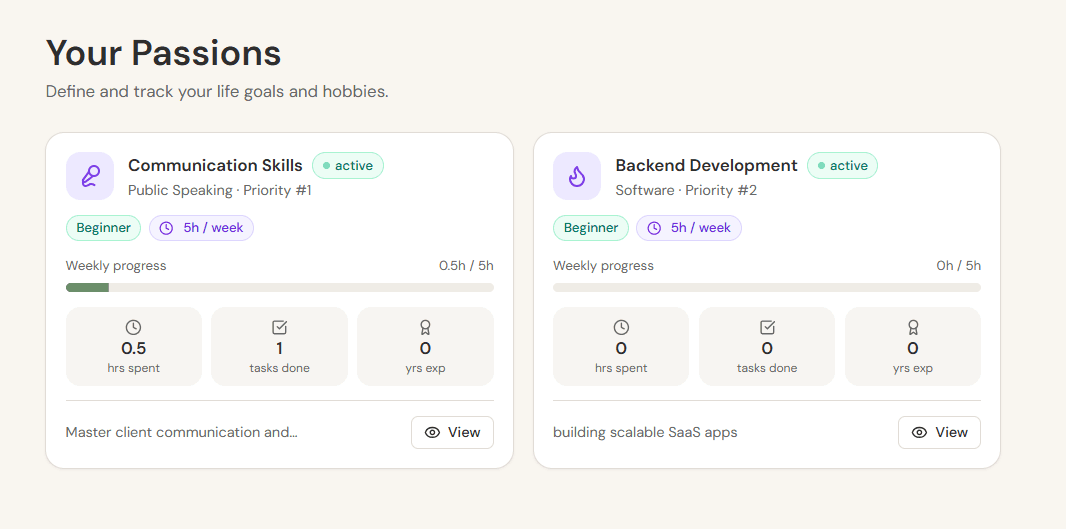The width and height of the screenshot is (1066, 529).
Task: Click 'Software · Priority #2' subtitle
Action: tap(686, 190)
